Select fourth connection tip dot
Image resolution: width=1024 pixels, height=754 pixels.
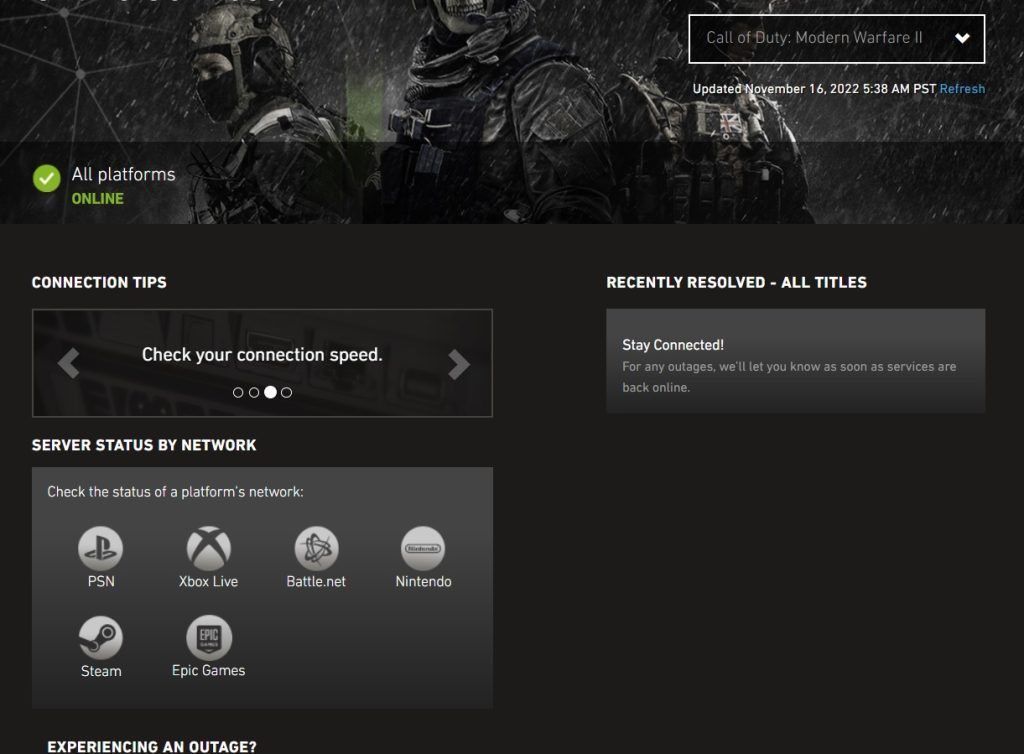point(286,392)
